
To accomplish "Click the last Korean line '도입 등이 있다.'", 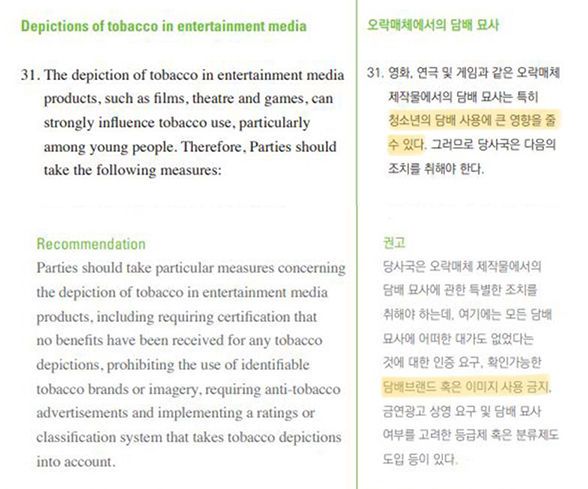I will (x=420, y=459).
